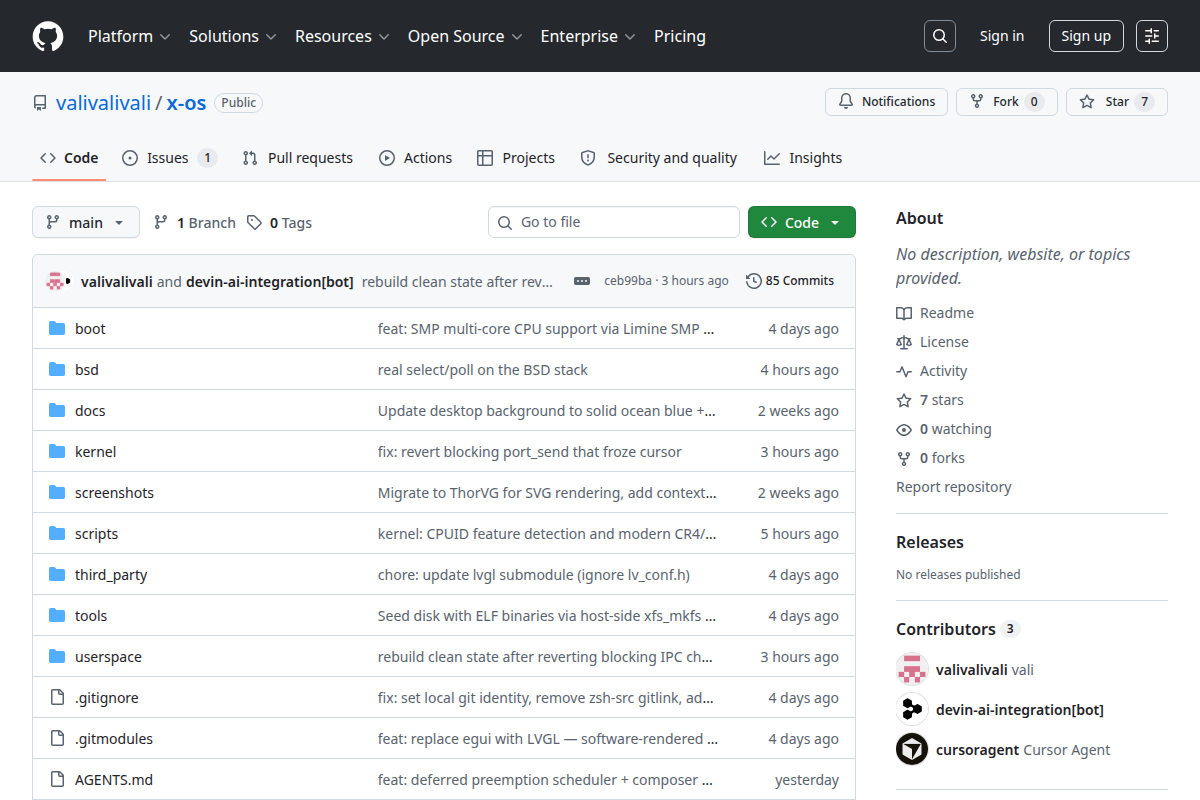
Task: Open the Projects tab
Action: 516,158
